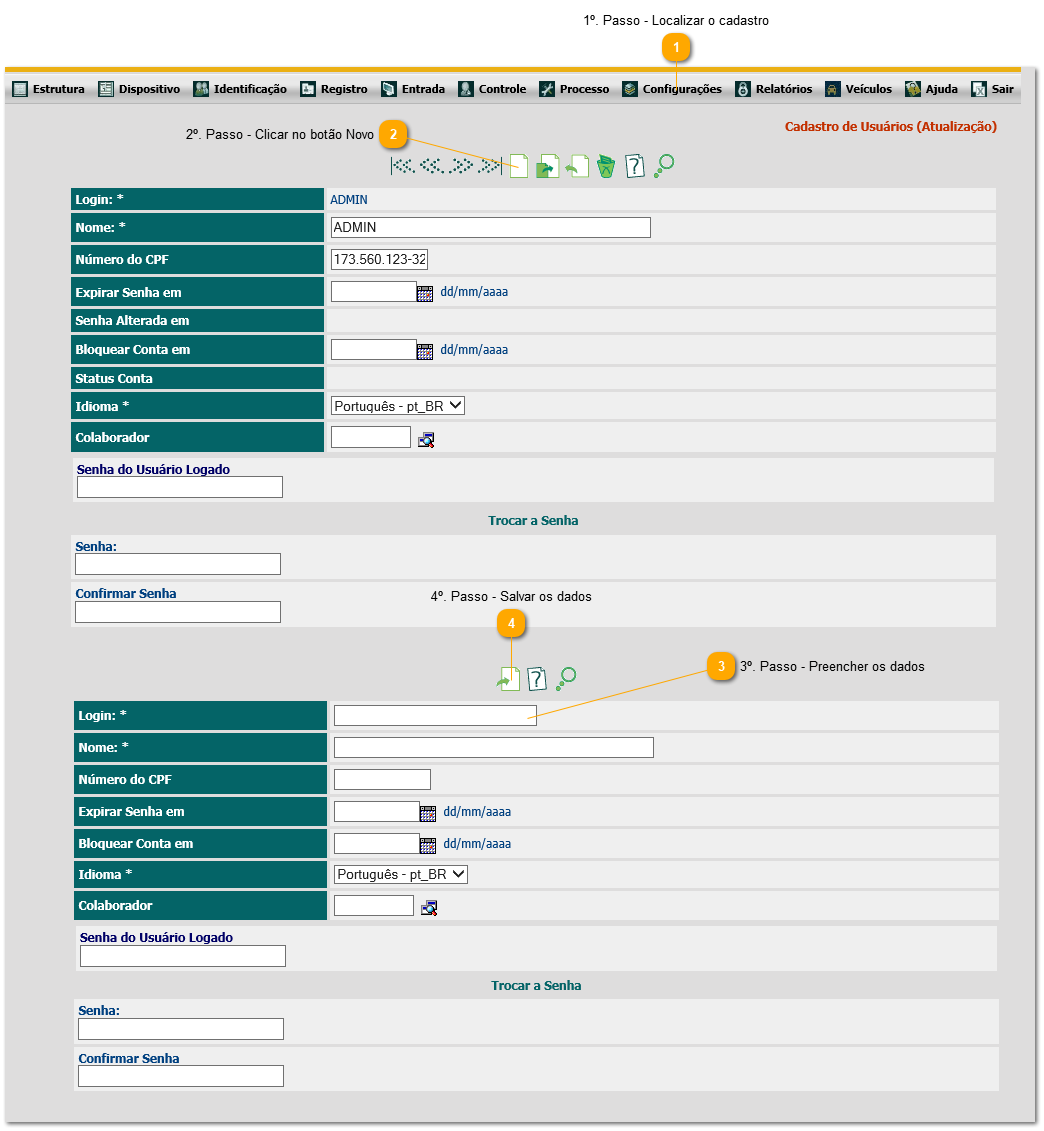This screenshot has height=1131, width=1044.
Task: Click the Nome field containing ADMIN
Action: click(x=490, y=227)
